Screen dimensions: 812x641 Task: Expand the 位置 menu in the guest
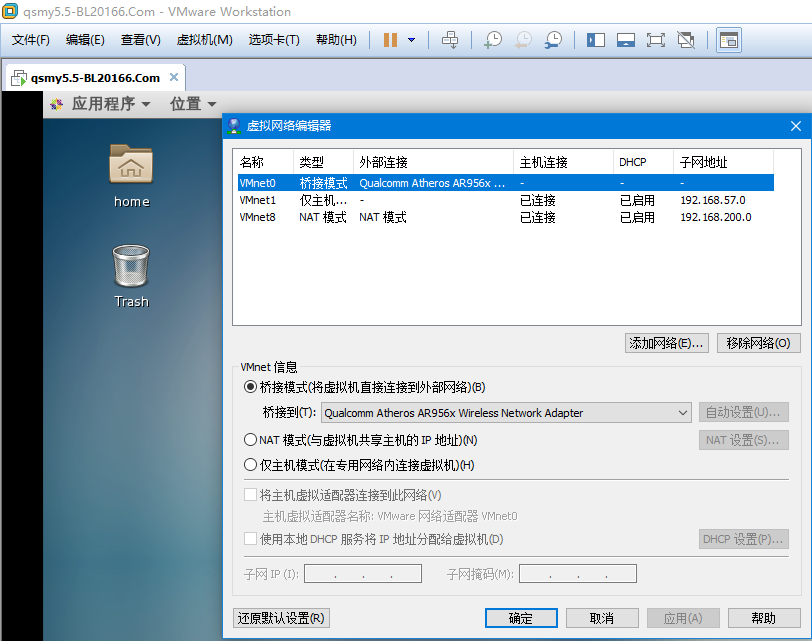pos(193,104)
